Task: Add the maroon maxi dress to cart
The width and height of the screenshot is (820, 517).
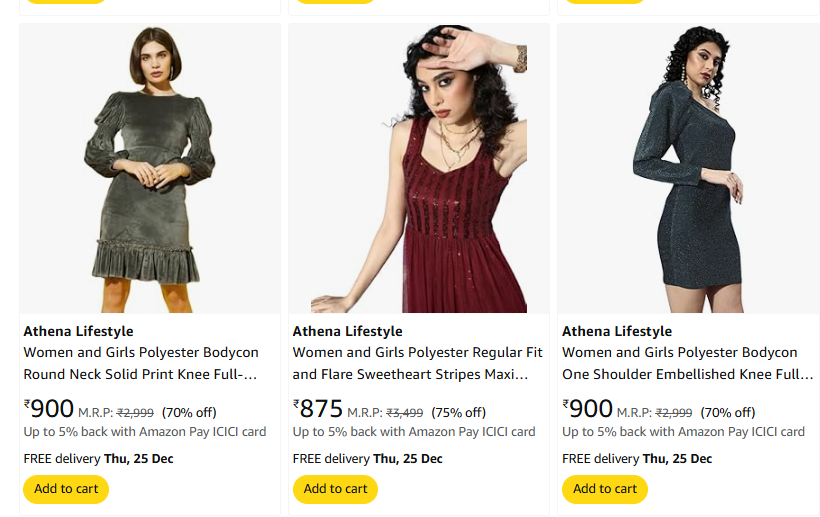Action: (x=335, y=489)
